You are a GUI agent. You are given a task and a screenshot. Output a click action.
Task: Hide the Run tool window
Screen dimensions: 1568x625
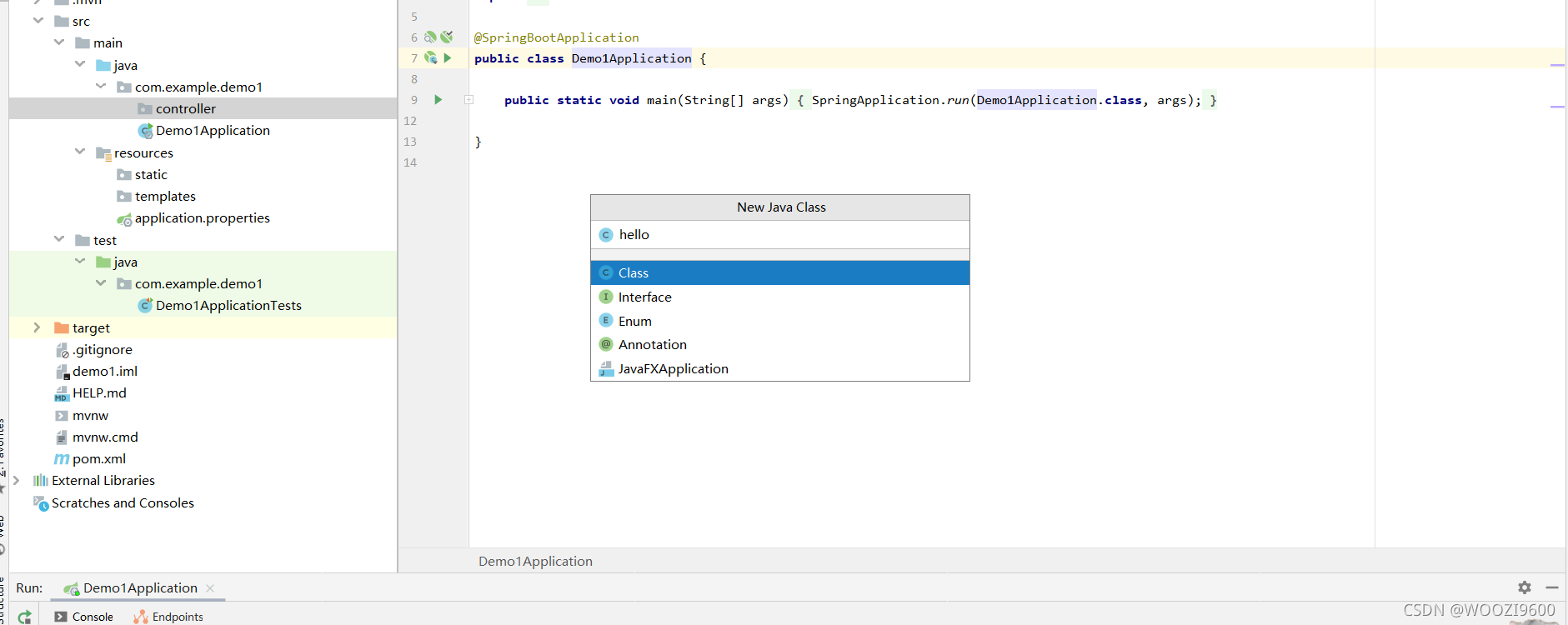tap(1552, 587)
